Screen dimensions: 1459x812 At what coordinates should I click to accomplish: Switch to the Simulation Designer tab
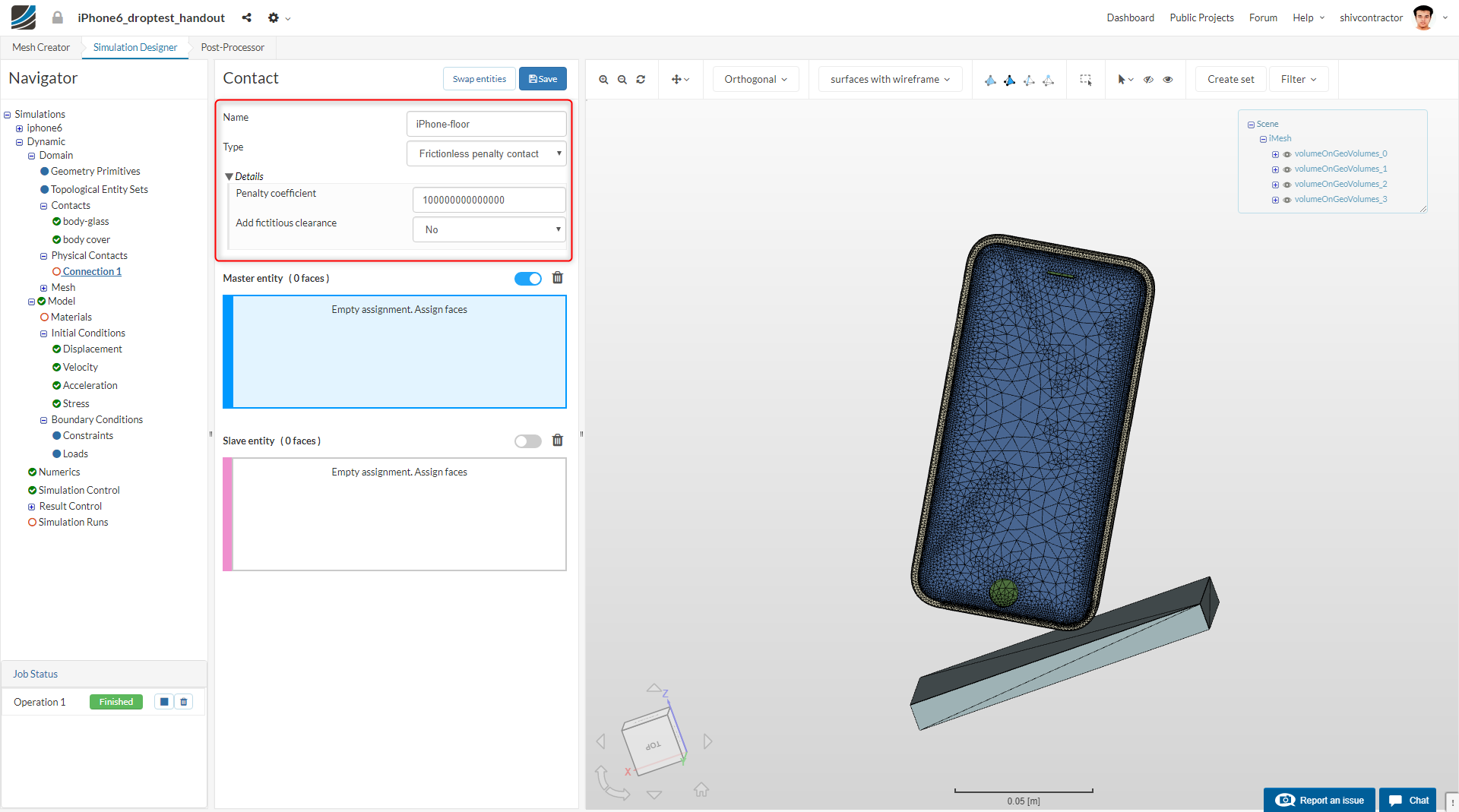click(x=135, y=47)
